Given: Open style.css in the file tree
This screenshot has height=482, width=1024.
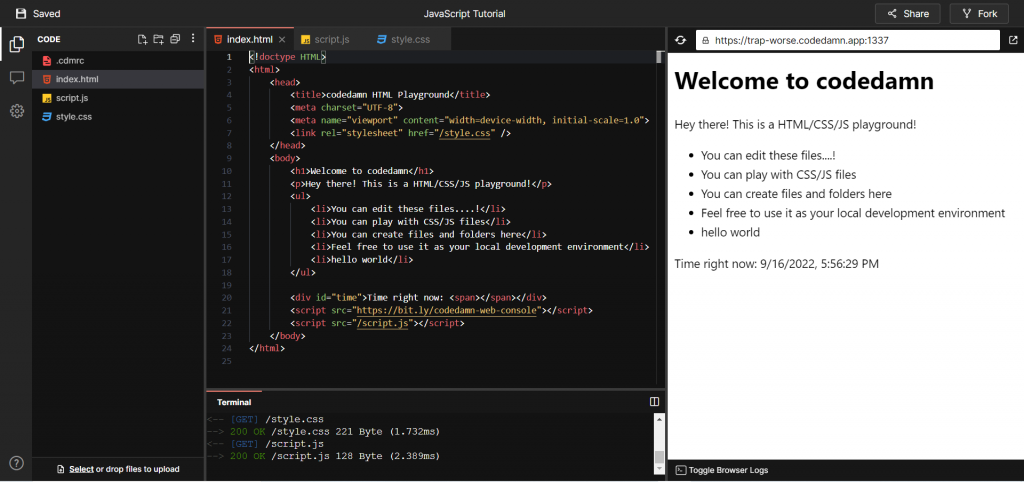Looking at the screenshot, I should [x=118, y=117].
